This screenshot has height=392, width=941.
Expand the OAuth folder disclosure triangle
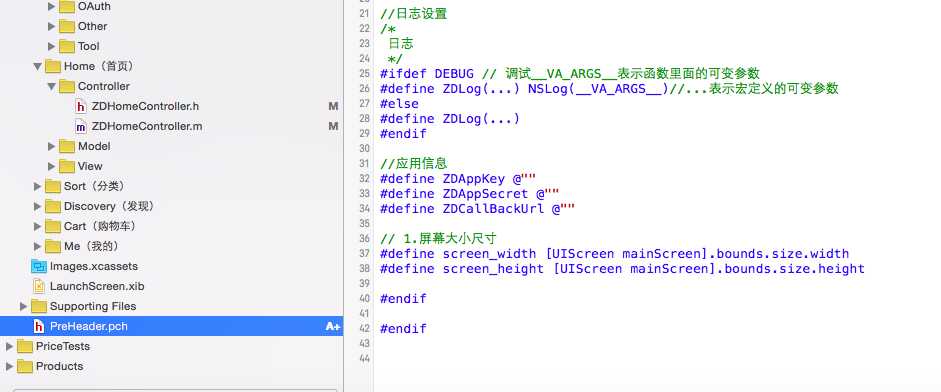[x=52, y=7]
